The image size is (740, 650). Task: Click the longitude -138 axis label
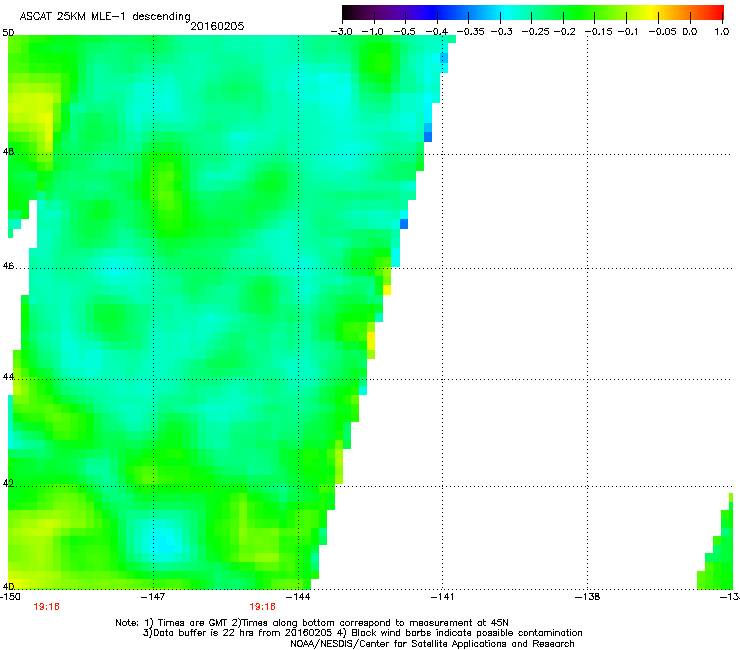point(588,597)
